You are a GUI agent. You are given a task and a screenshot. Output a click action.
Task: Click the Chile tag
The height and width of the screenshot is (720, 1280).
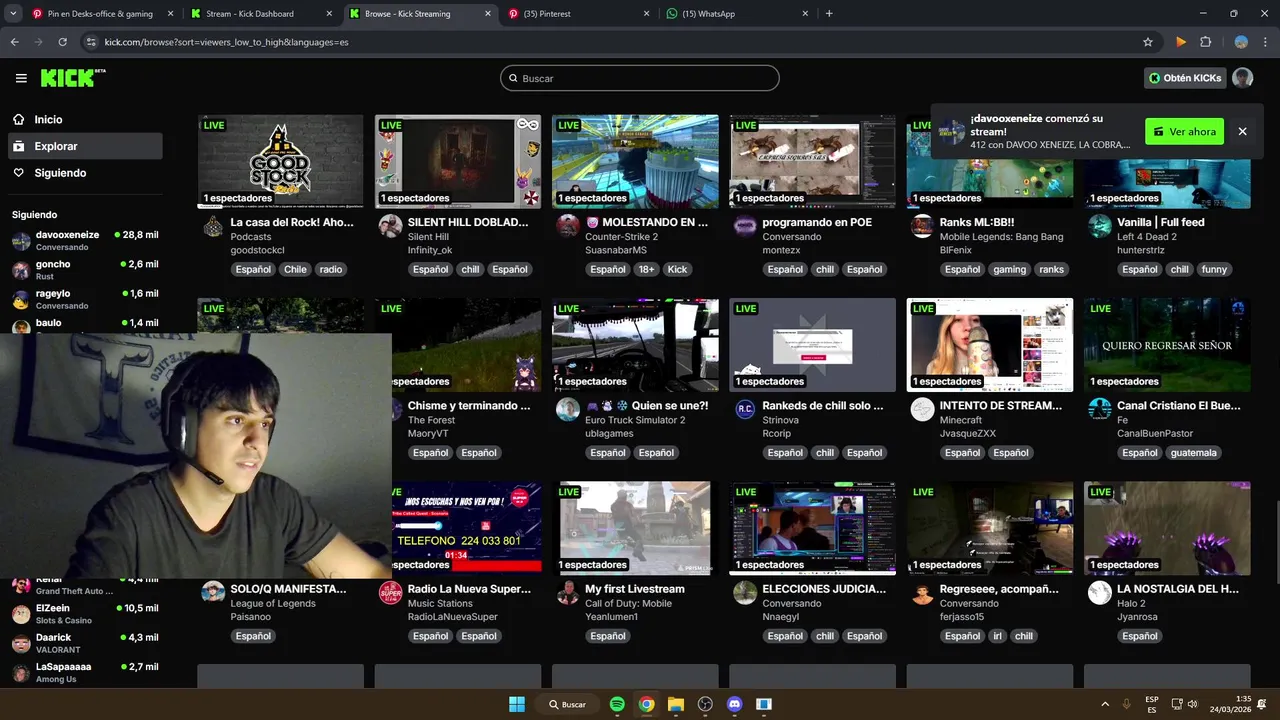coord(295,269)
